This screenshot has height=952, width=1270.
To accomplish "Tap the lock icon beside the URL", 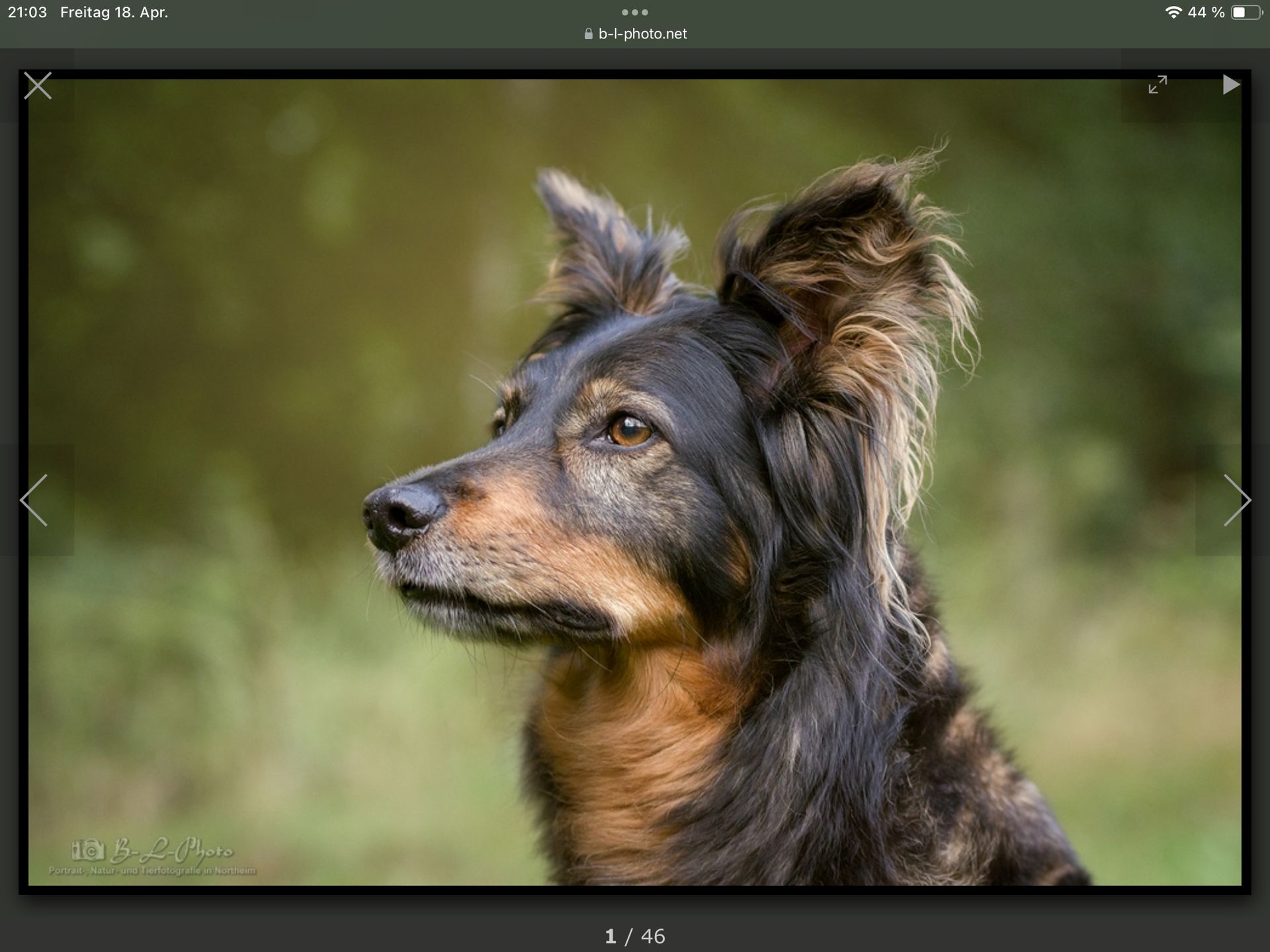I will point(588,34).
